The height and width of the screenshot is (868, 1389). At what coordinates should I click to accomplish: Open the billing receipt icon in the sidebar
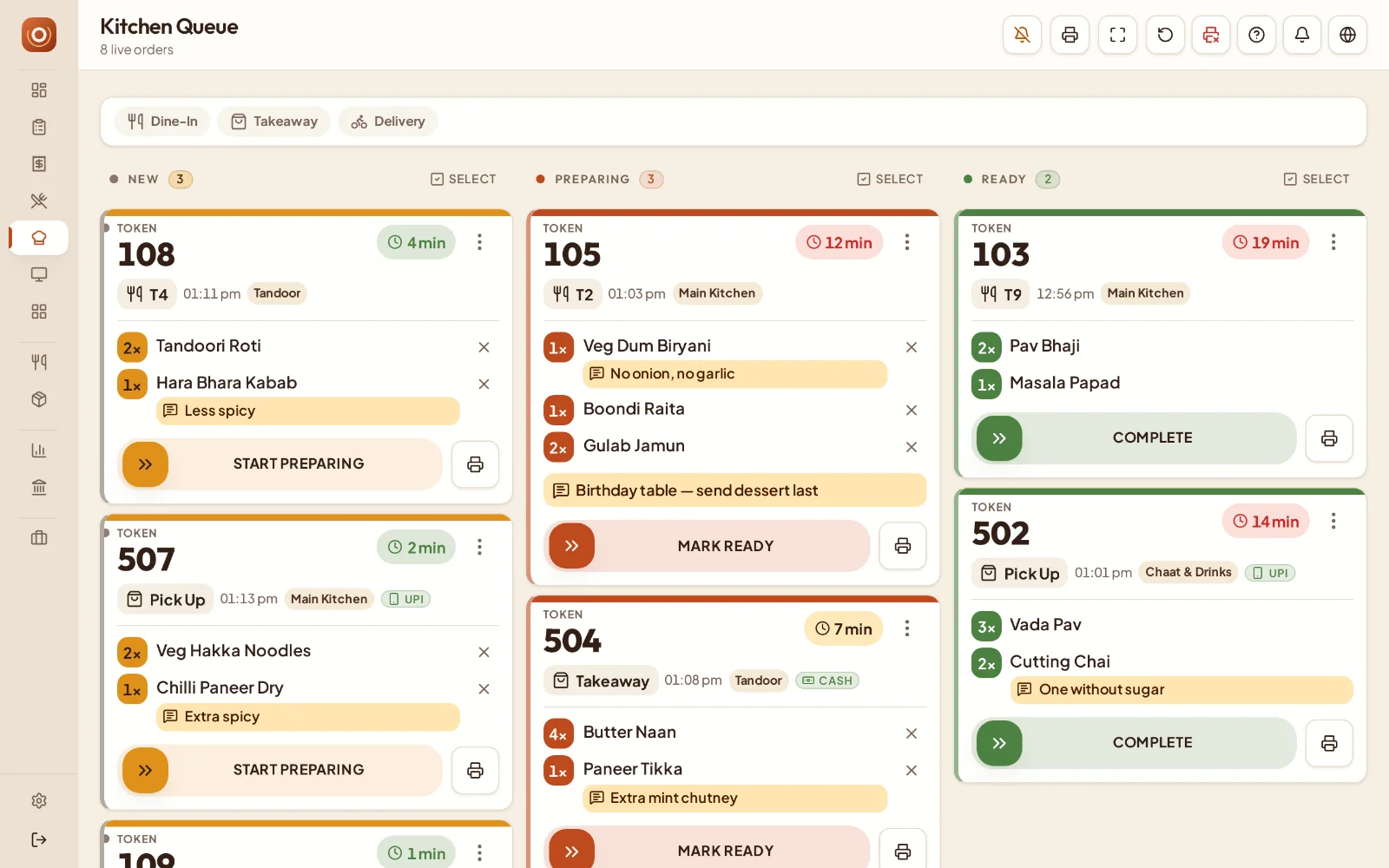pyautogui.click(x=39, y=164)
